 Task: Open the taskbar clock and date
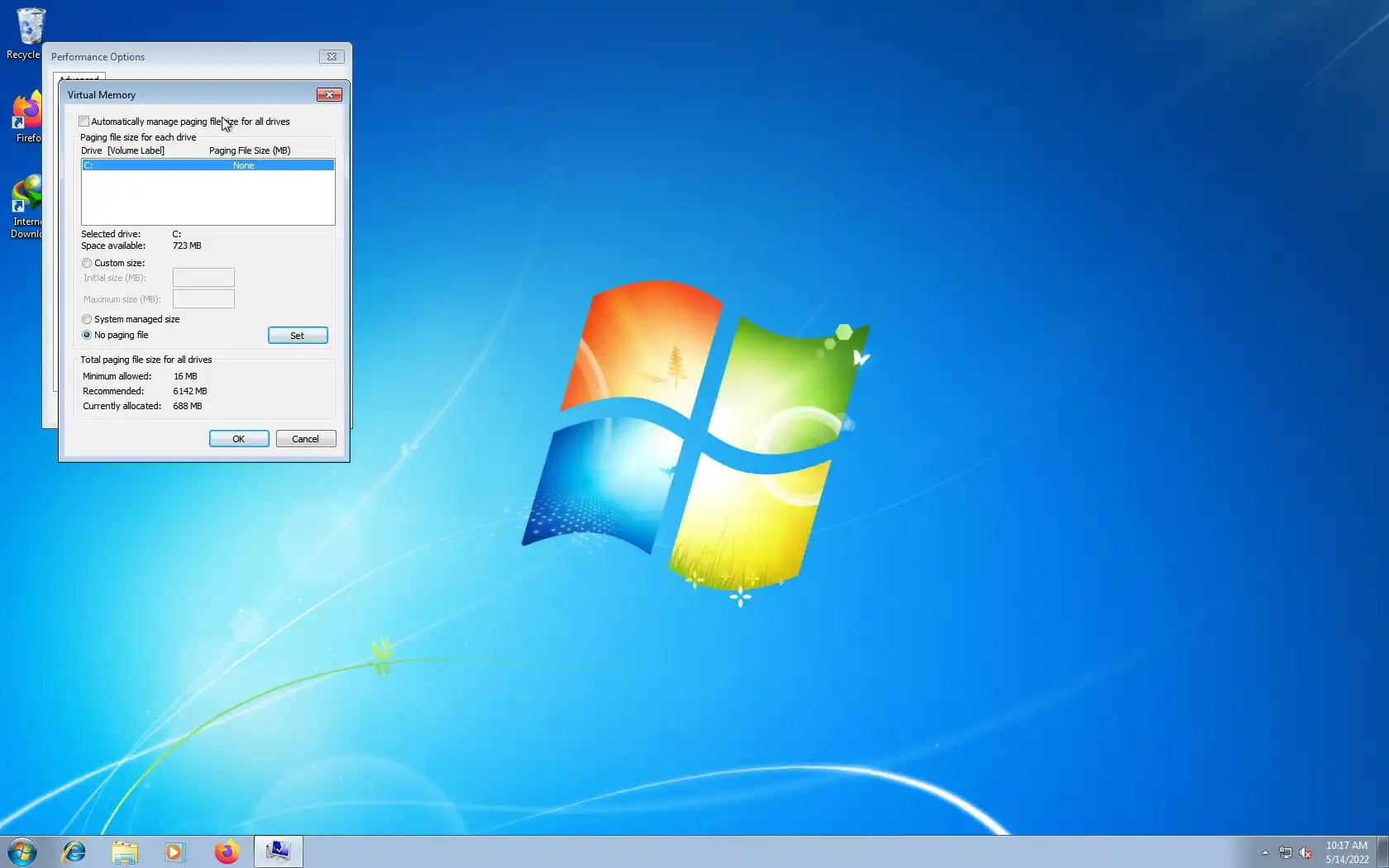(x=1347, y=852)
